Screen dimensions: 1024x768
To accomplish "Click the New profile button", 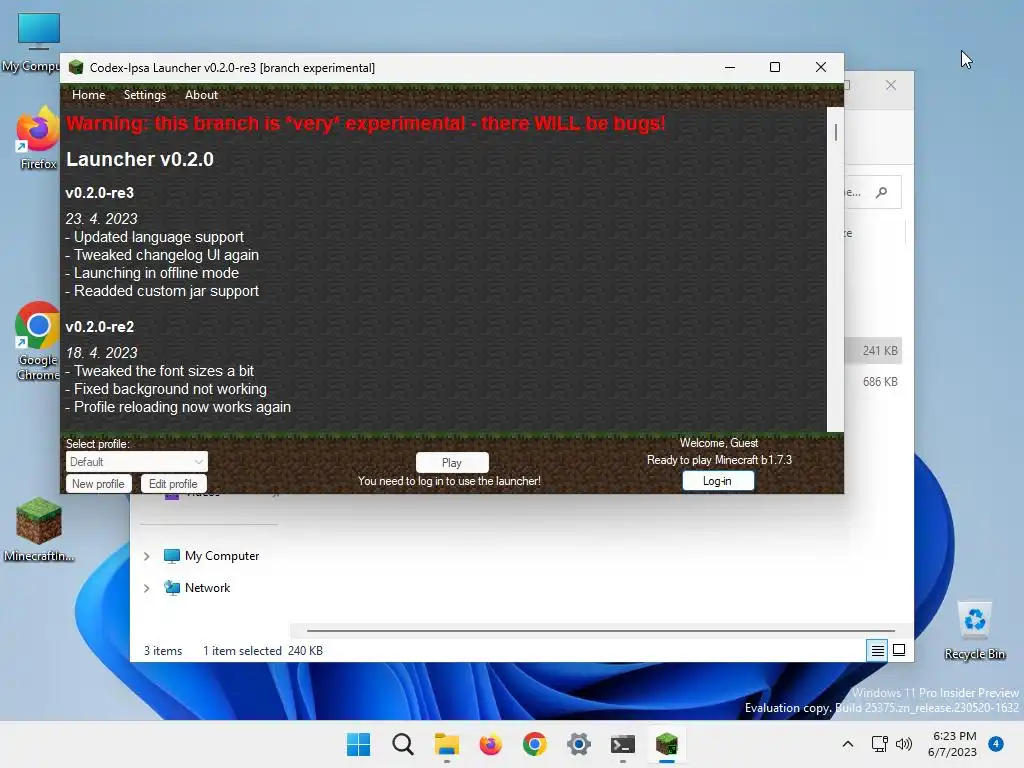I will (x=98, y=484).
